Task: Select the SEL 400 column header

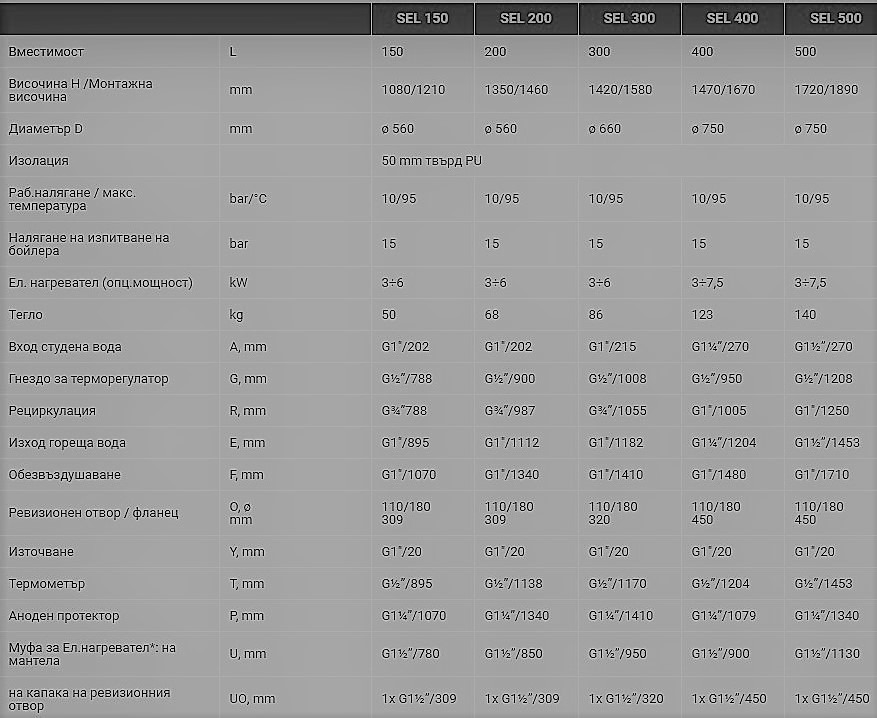Action: pos(732,18)
